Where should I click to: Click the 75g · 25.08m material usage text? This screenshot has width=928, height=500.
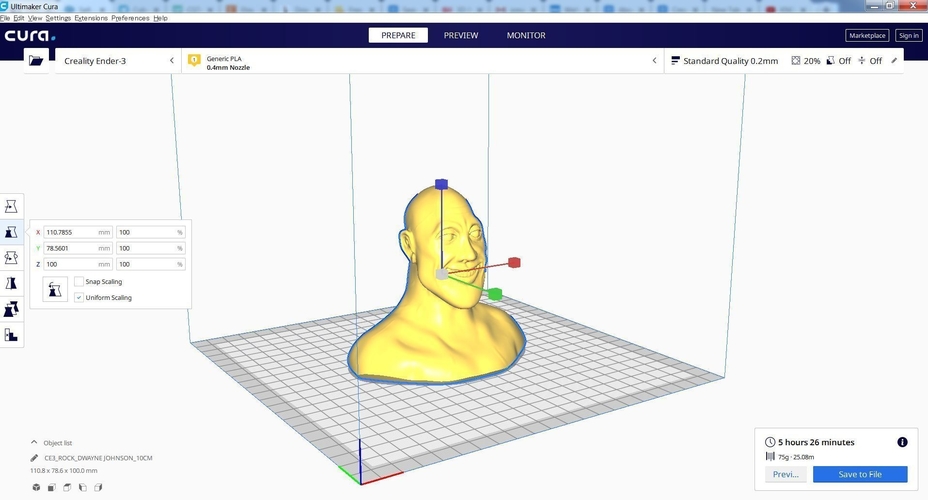(796, 457)
